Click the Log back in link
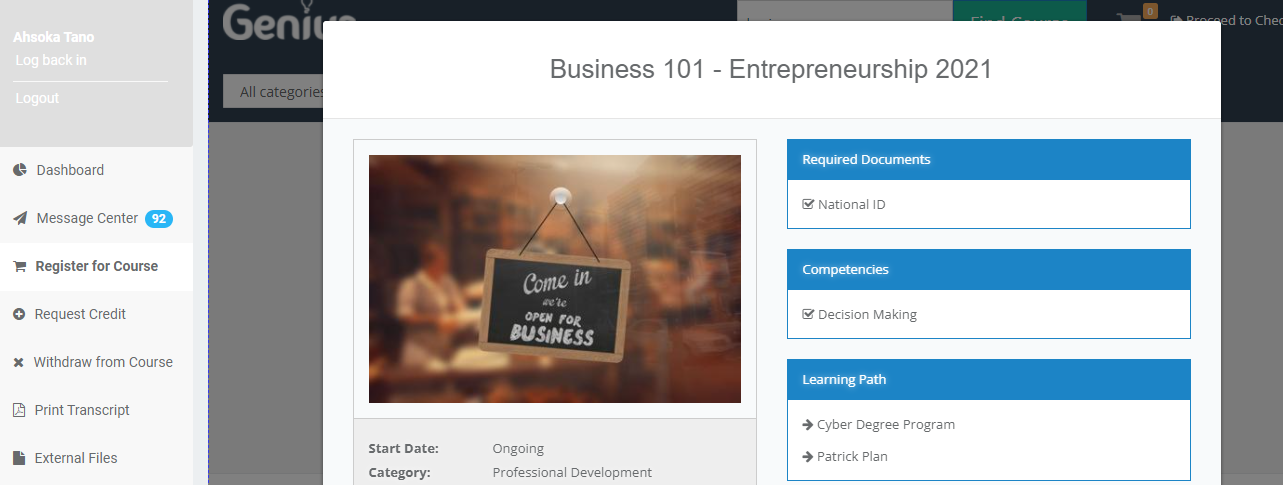Screen dimensions: 1283x485 pos(51,60)
